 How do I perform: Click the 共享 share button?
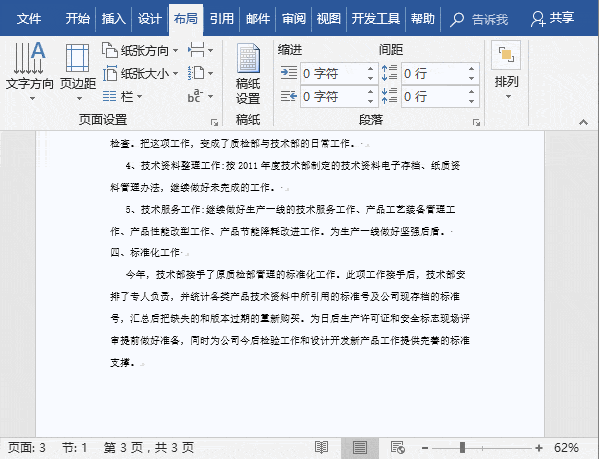pos(552,18)
